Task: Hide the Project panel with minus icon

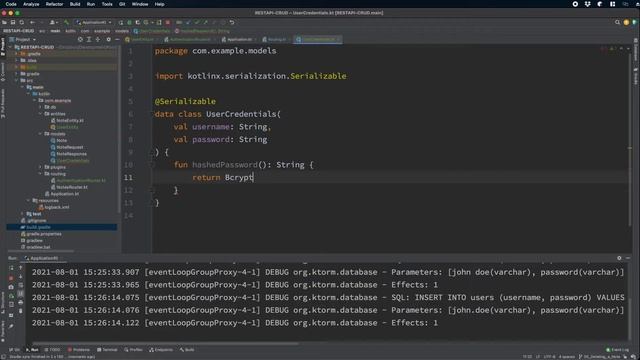Action: [x=117, y=40]
